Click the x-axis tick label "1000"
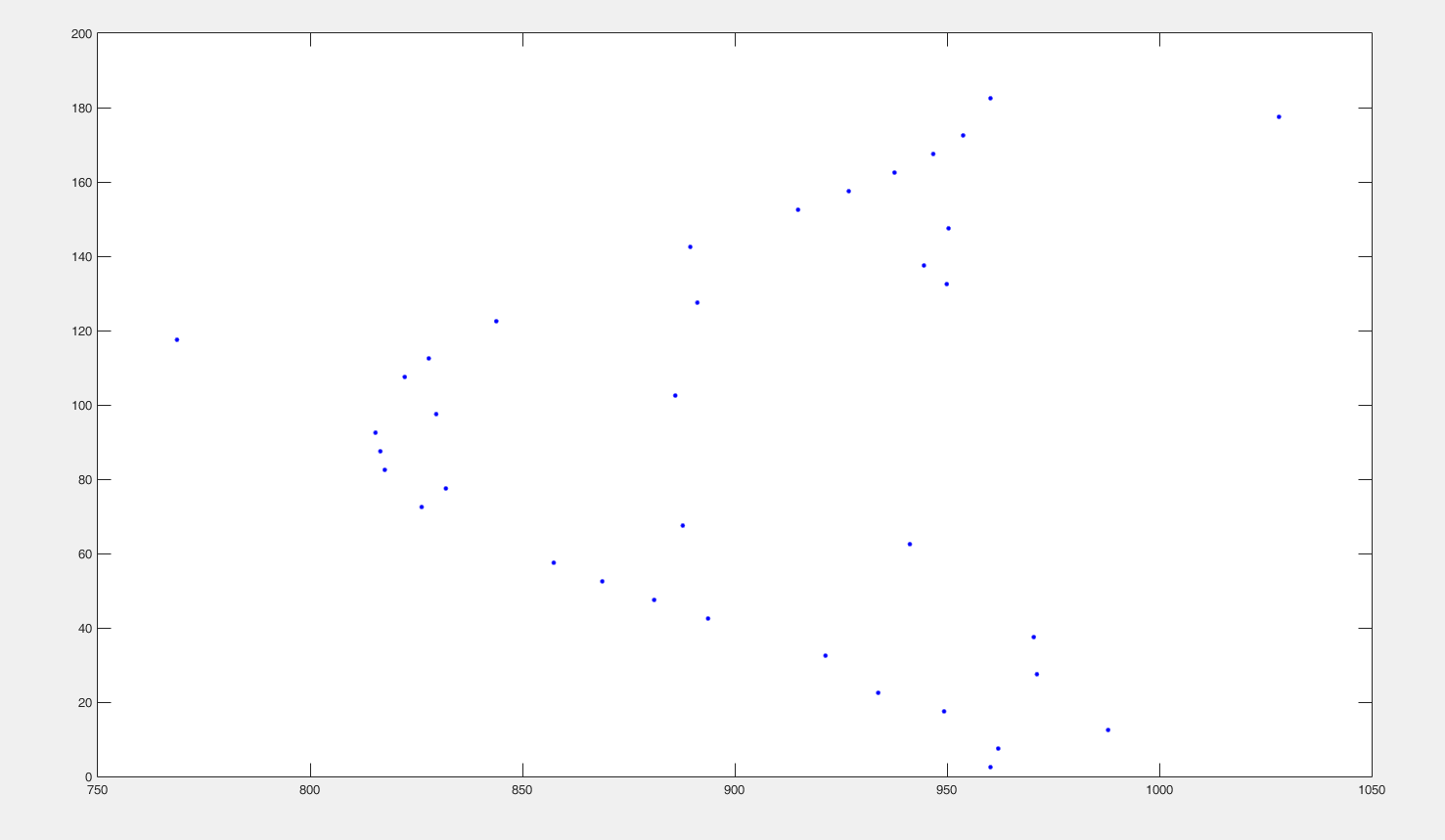Image resolution: width=1445 pixels, height=840 pixels. coord(1159,790)
